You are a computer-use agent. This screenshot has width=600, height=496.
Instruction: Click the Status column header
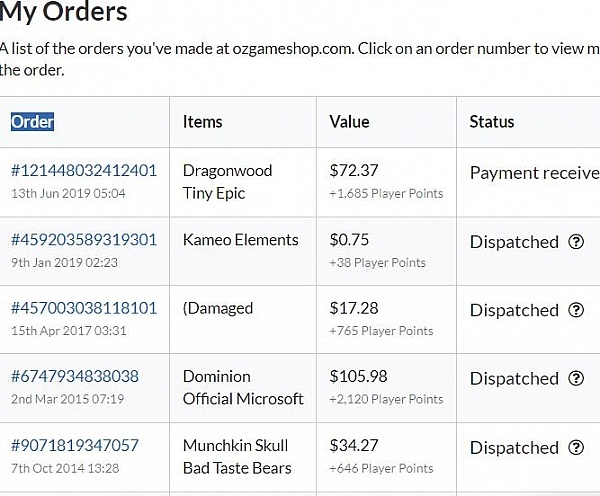[492, 122]
